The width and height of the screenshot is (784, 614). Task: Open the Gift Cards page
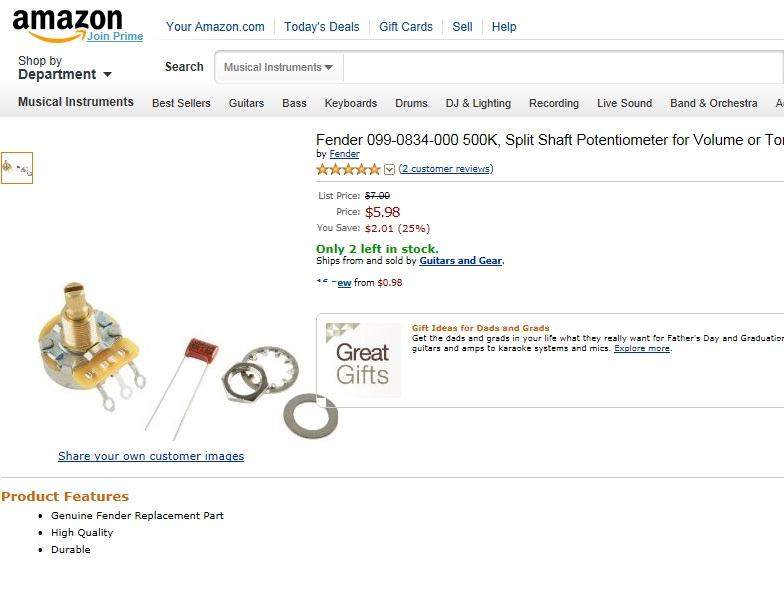[x=405, y=27]
